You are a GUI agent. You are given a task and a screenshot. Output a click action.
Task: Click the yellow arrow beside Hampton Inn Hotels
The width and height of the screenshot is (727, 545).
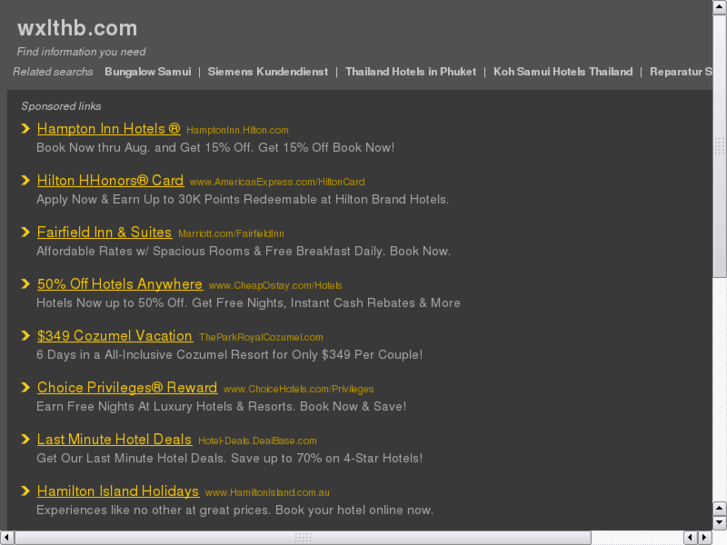click(x=26, y=128)
